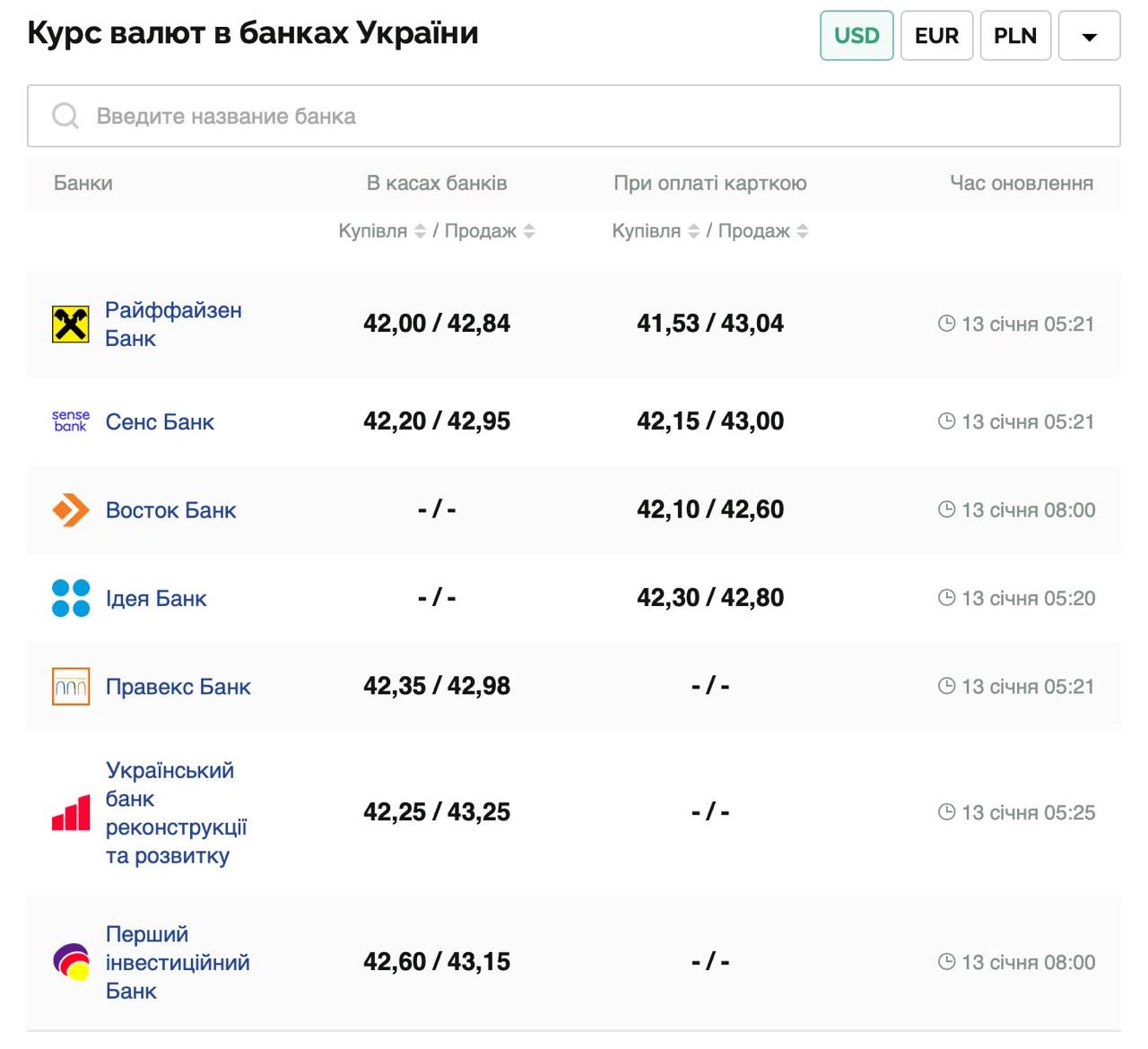The height and width of the screenshot is (1049, 1148).
Task: Click the Правекс Банк logo icon
Action: pos(71,687)
